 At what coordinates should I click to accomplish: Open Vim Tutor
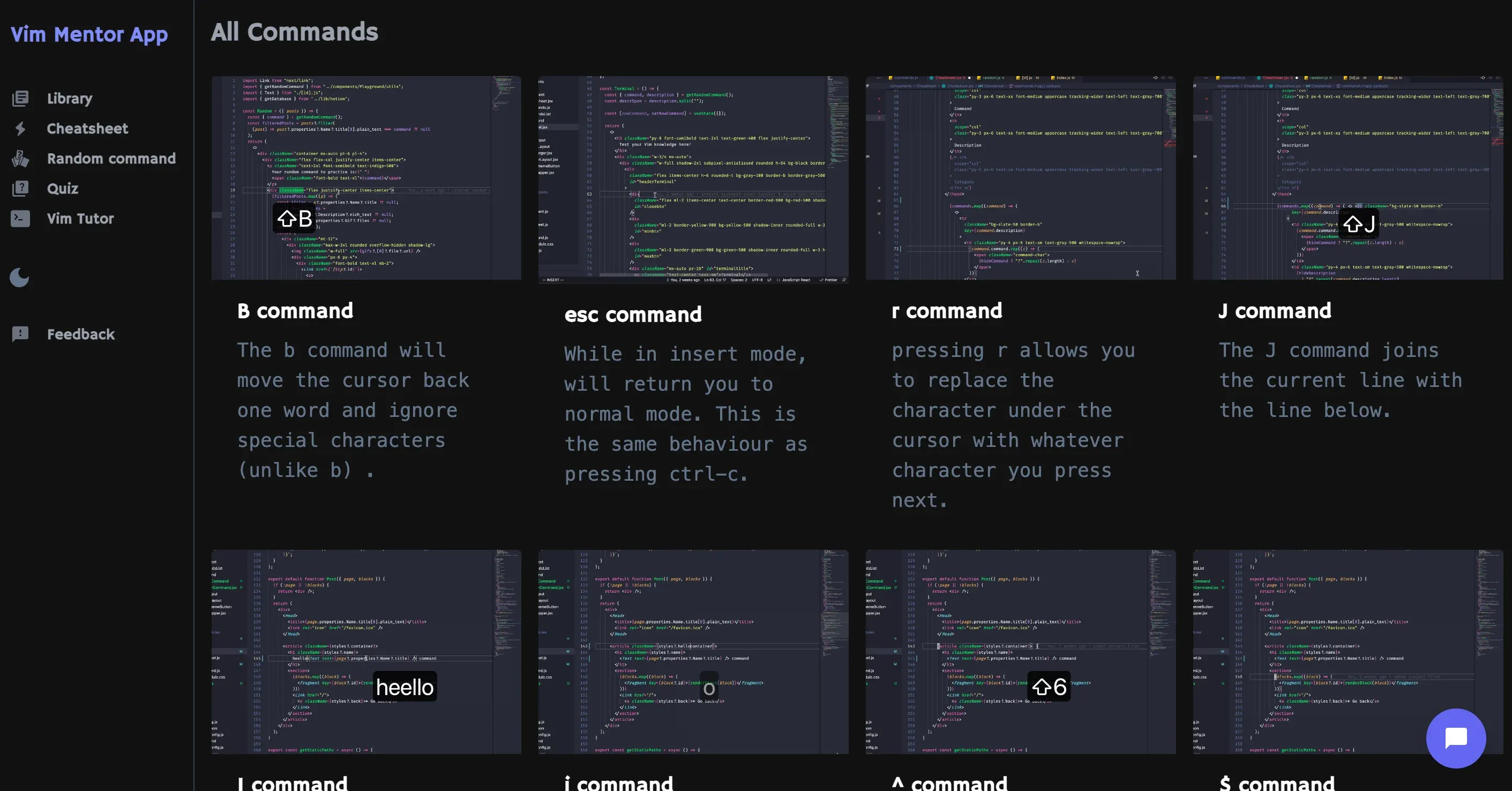coord(80,219)
